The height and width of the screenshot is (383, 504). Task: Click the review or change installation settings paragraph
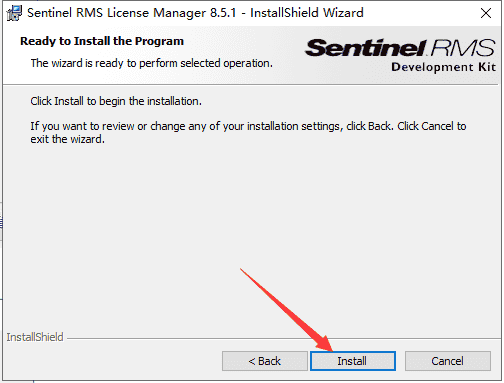(x=248, y=133)
